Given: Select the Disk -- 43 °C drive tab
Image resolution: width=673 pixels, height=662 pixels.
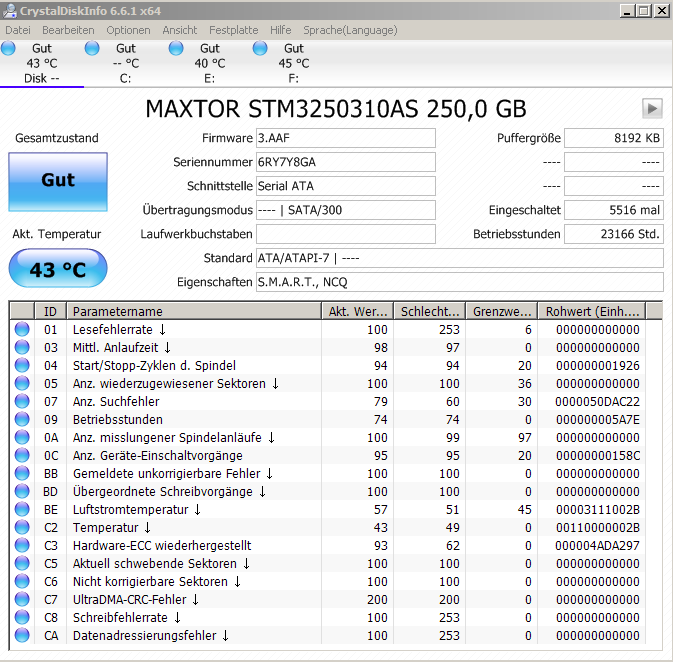Looking at the screenshot, I should coord(42,63).
